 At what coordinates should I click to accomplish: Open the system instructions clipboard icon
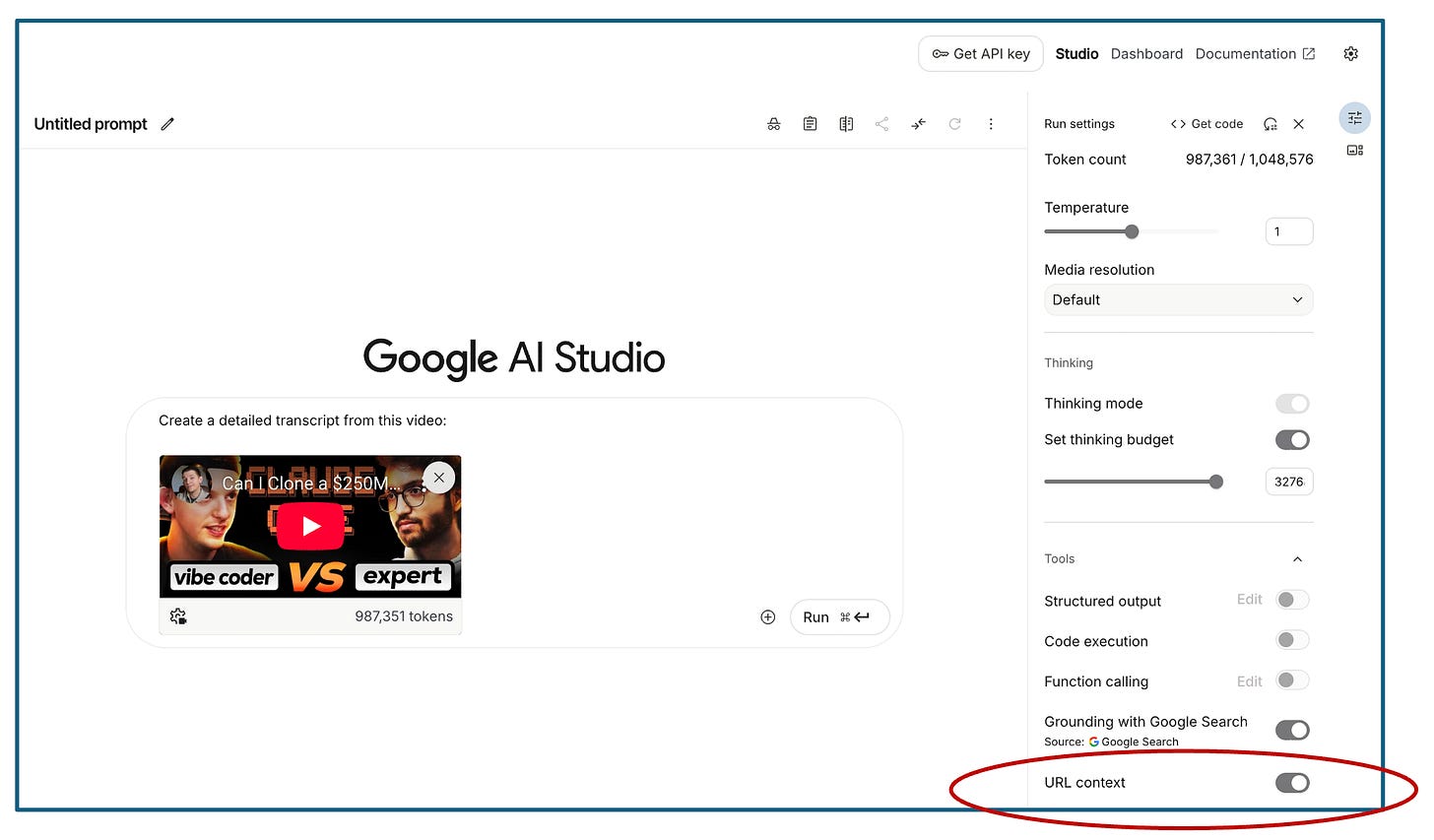click(x=810, y=124)
